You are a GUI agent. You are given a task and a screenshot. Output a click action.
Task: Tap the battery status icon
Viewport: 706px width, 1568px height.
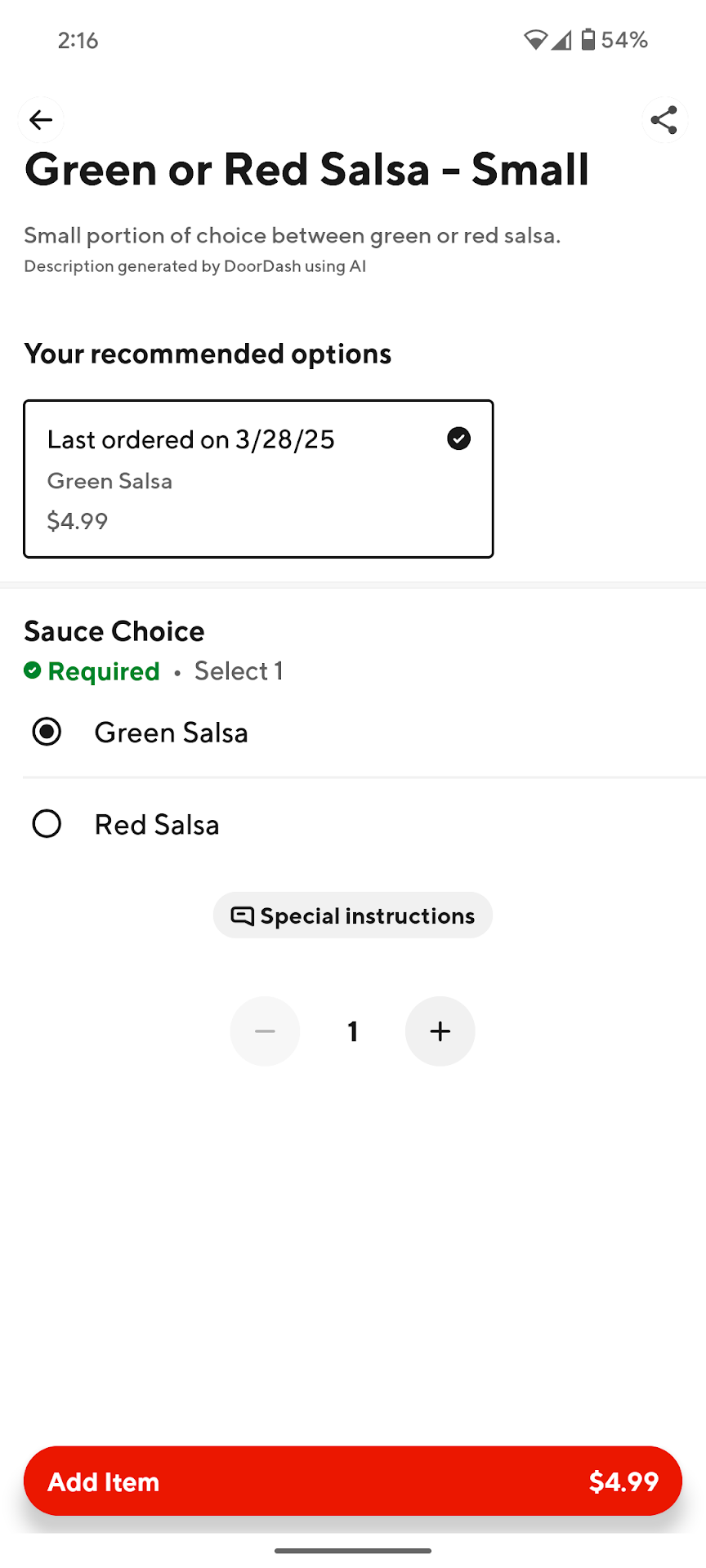588,39
